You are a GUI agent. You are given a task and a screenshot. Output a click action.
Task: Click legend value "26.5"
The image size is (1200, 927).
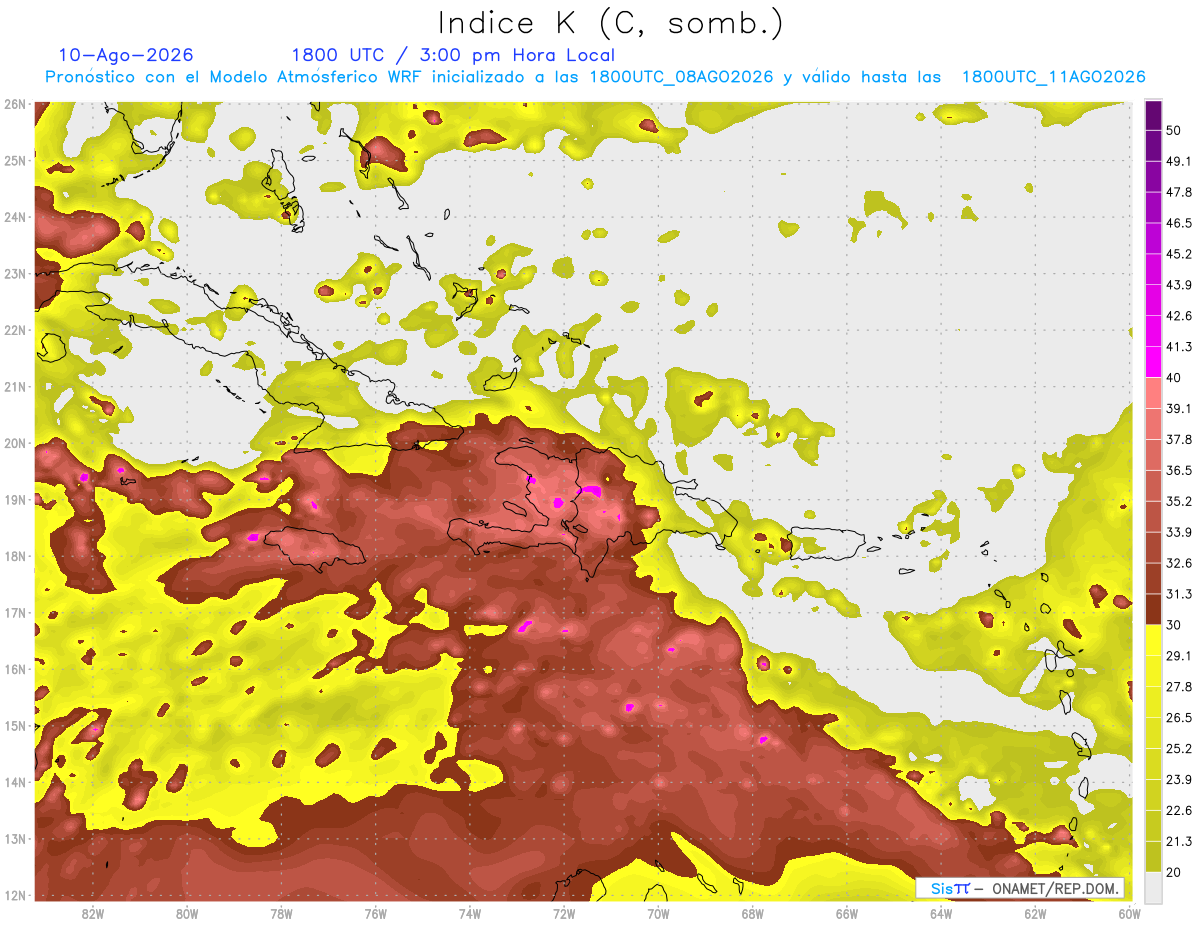(x=1178, y=718)
